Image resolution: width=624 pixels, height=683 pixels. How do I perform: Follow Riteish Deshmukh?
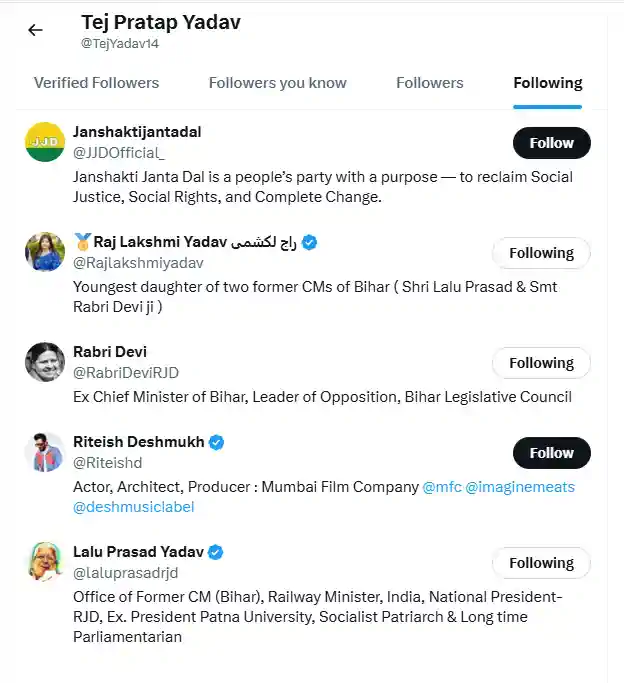click(551, 453)
